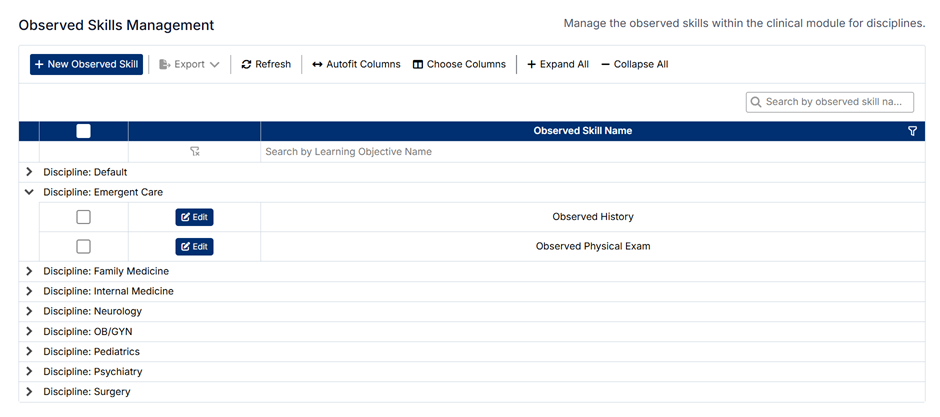This screenshot has width=940, height=417.
Task: Click the search box magnifier icon
Action: 757,102
